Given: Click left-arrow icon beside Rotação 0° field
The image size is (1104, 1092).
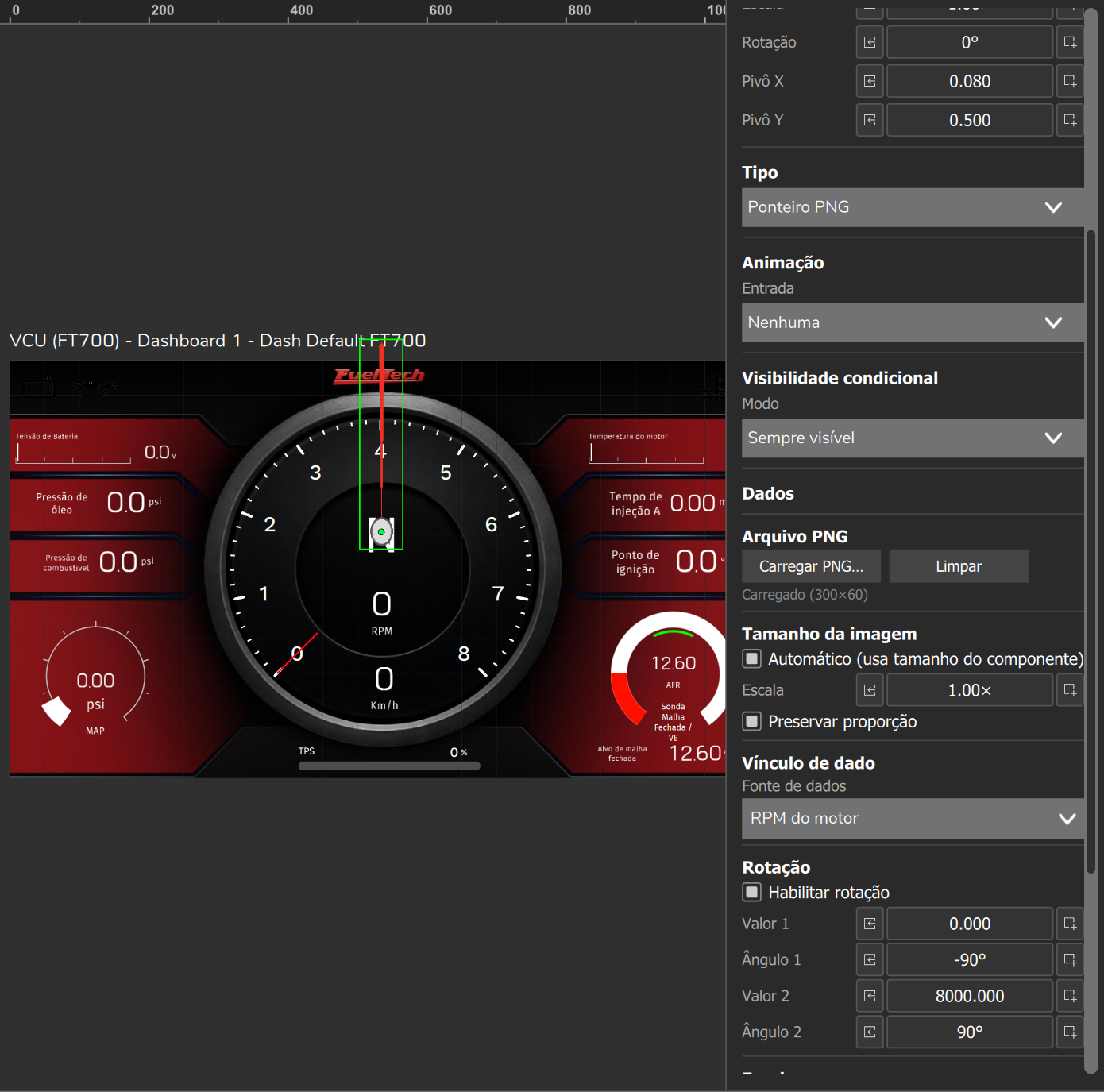Looking at the screenshot, I should [870, 42].
